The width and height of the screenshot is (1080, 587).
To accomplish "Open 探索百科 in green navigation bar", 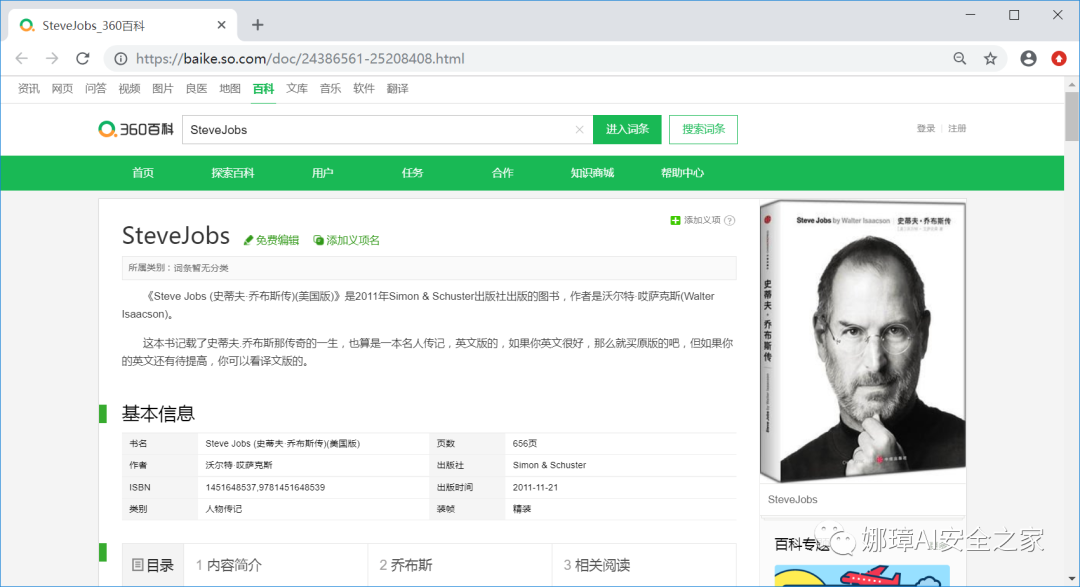I will click(233, 173).
